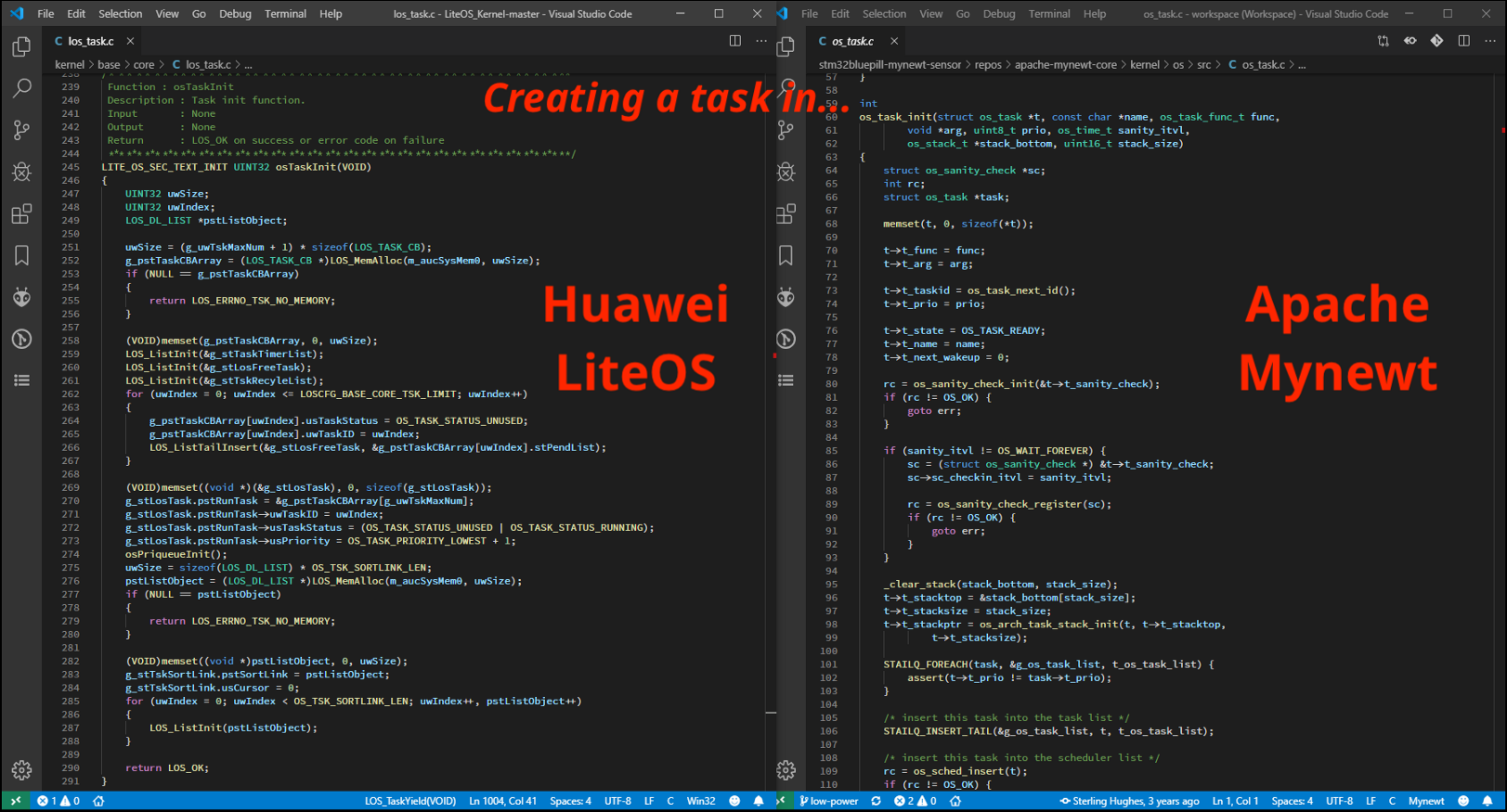The height and width of the screenshot is (812, 1507).
Task: Select the os_task.c tab in right window
Action: [x=851, y=41]
